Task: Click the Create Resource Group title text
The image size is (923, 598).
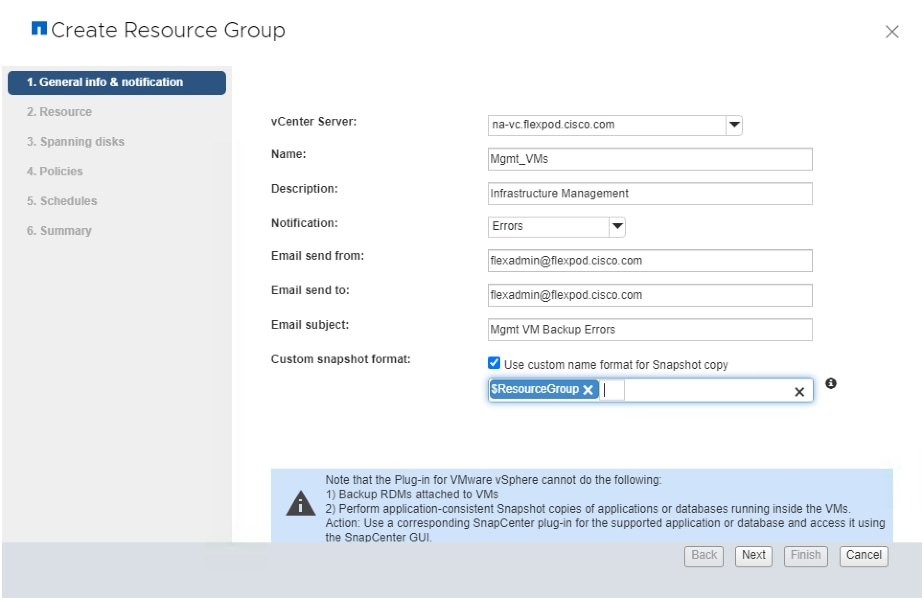Action: tap(168, 30)
